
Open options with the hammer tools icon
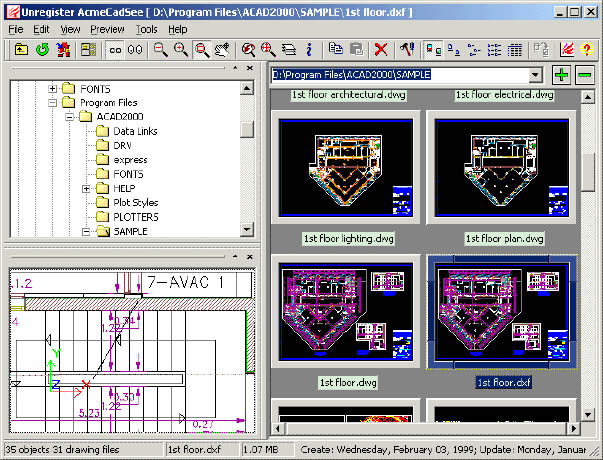(406, 50)
